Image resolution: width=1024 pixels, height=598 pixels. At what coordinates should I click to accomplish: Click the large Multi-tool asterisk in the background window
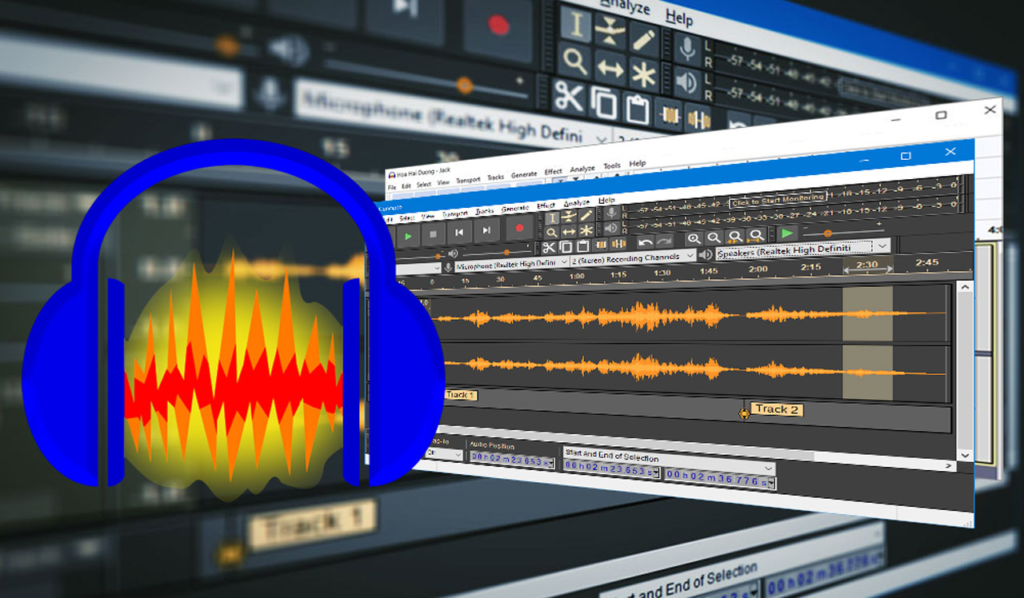point(643,74)
